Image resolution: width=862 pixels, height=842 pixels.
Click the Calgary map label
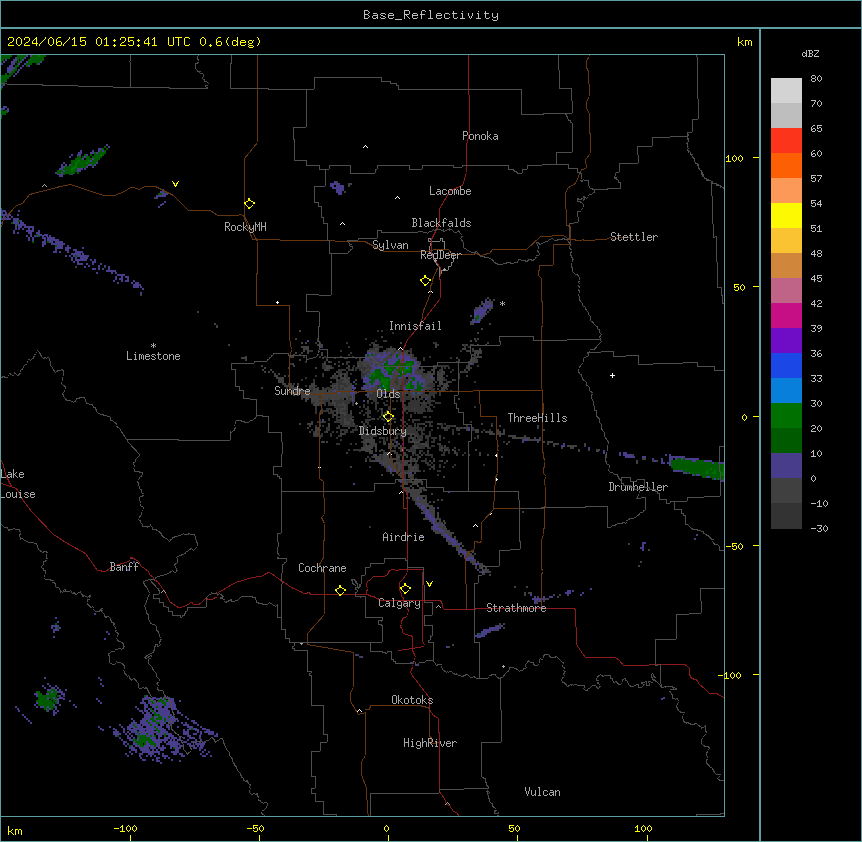(x=399, y=603)
